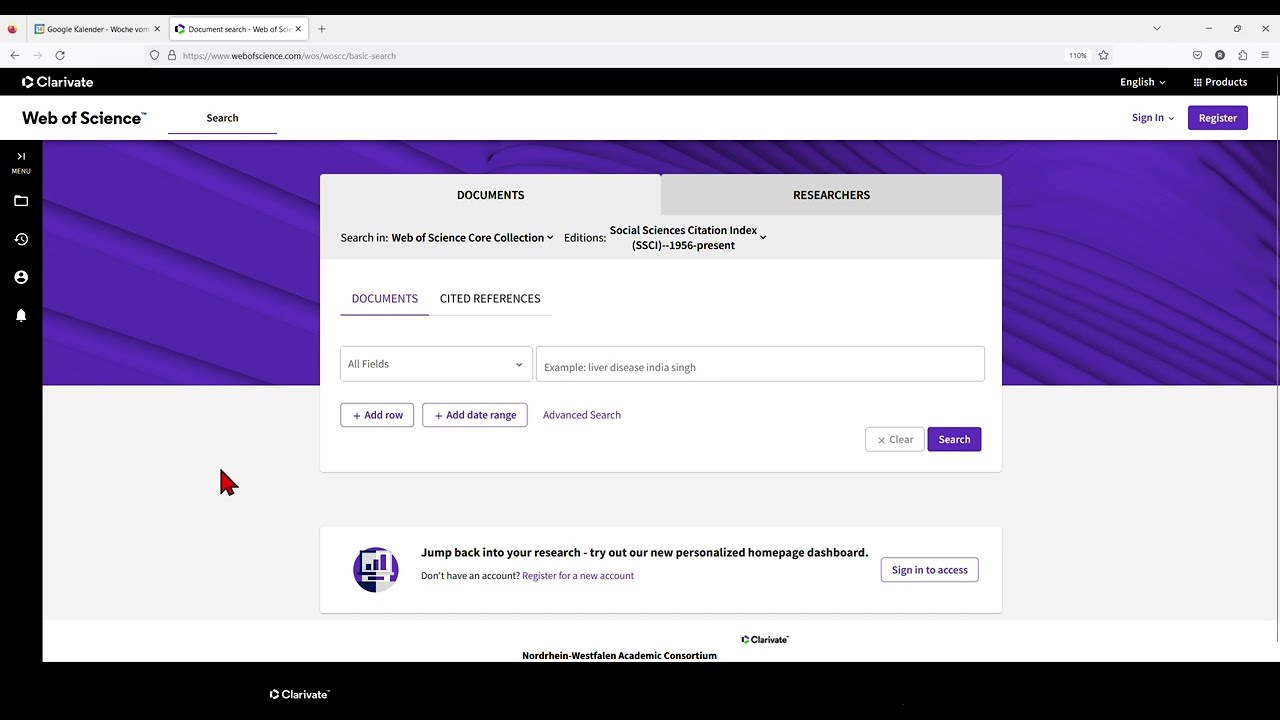The height and width of the screenshot is (720, 1280).
Task: Click the Web of Science logo
Action: click(84, 118)
